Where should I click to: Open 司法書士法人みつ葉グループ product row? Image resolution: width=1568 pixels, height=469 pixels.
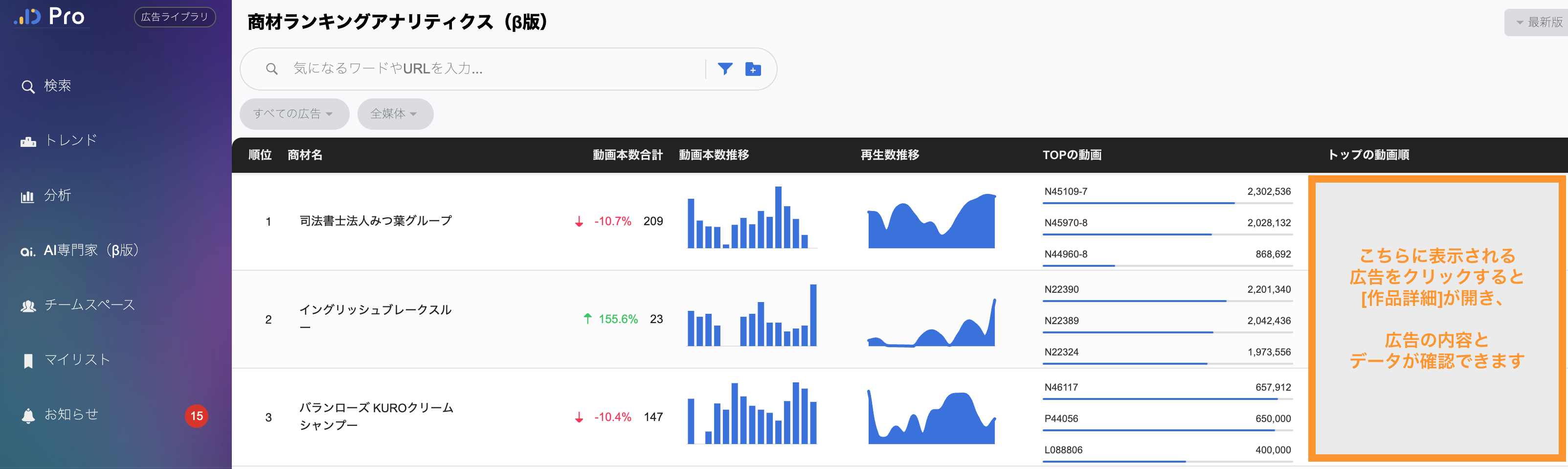(x=376, y=221)
